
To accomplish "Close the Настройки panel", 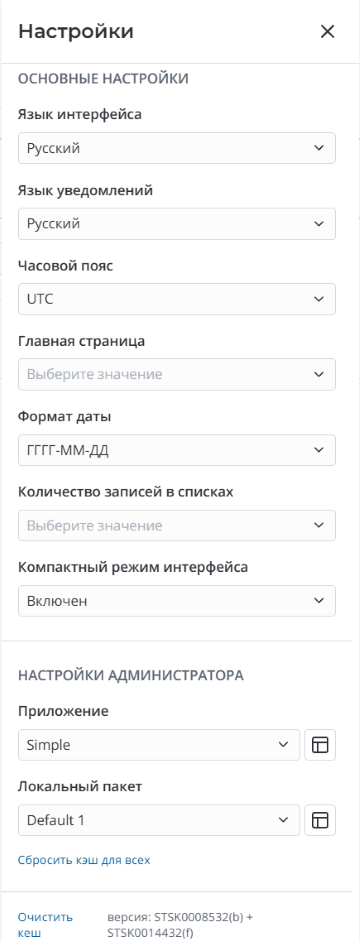I will (x=327, y=32).
